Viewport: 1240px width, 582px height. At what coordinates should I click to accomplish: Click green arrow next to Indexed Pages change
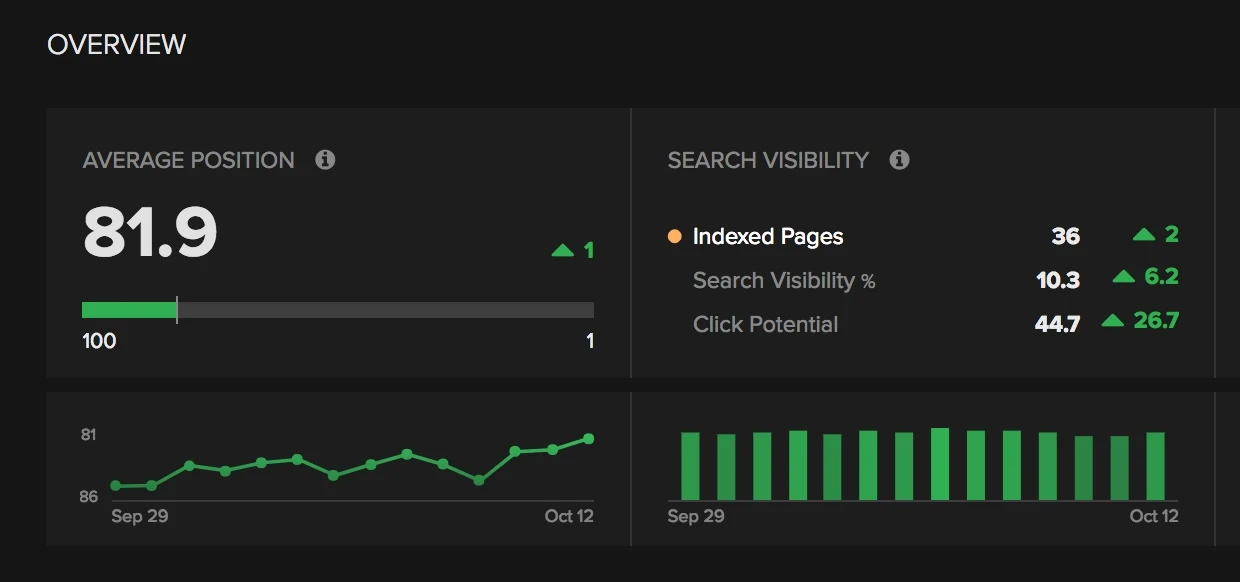(1144, 235)
